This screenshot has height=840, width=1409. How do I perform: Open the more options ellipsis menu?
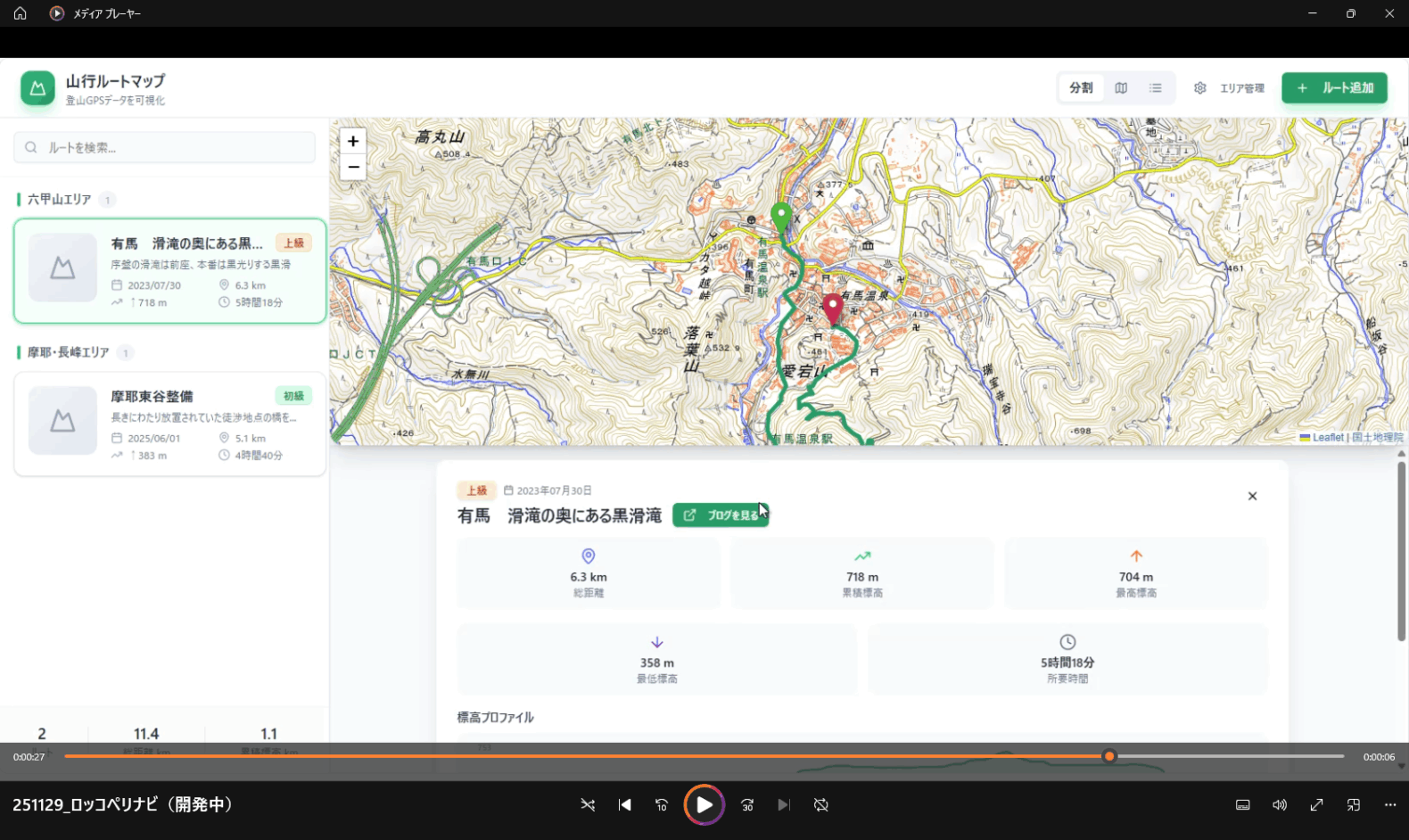[x=1390, y=804]
